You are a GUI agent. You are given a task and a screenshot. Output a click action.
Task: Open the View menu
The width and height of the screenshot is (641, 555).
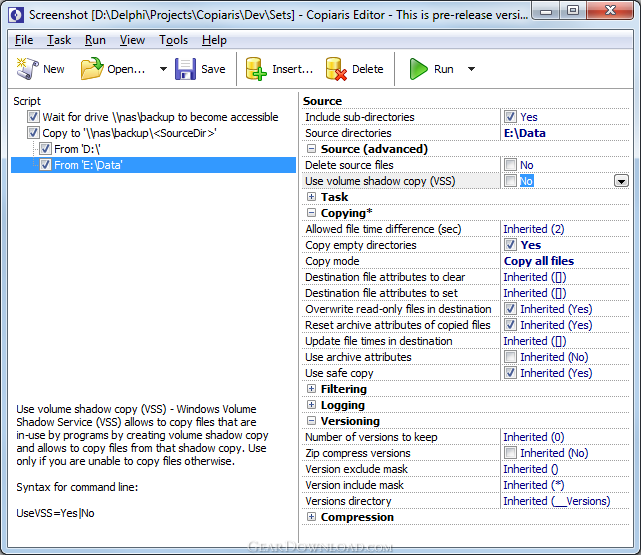(x=132, y=40)
